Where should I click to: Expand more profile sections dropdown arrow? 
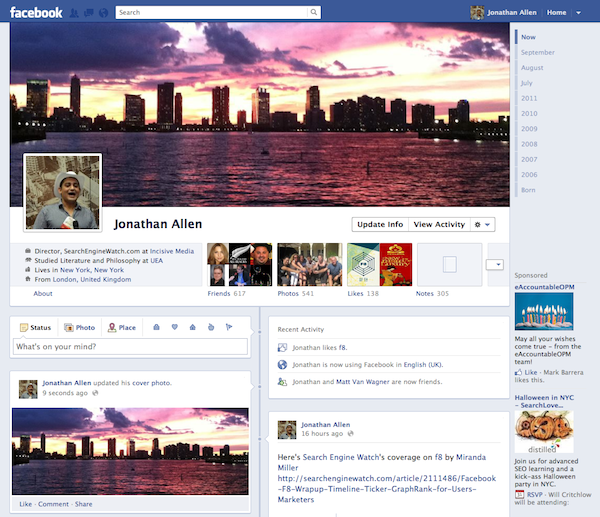494,264
